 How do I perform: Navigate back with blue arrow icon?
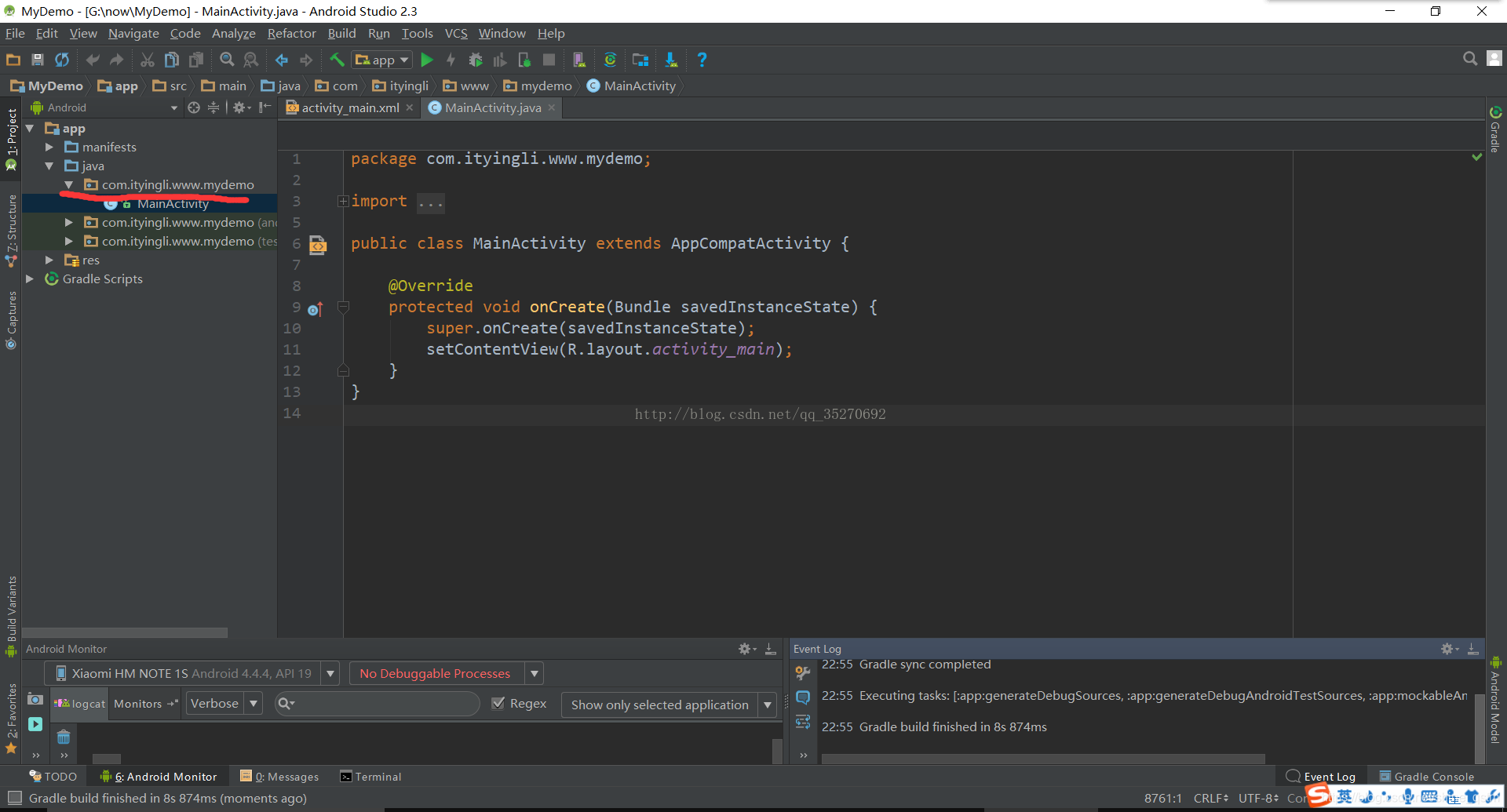pos(282,60)
